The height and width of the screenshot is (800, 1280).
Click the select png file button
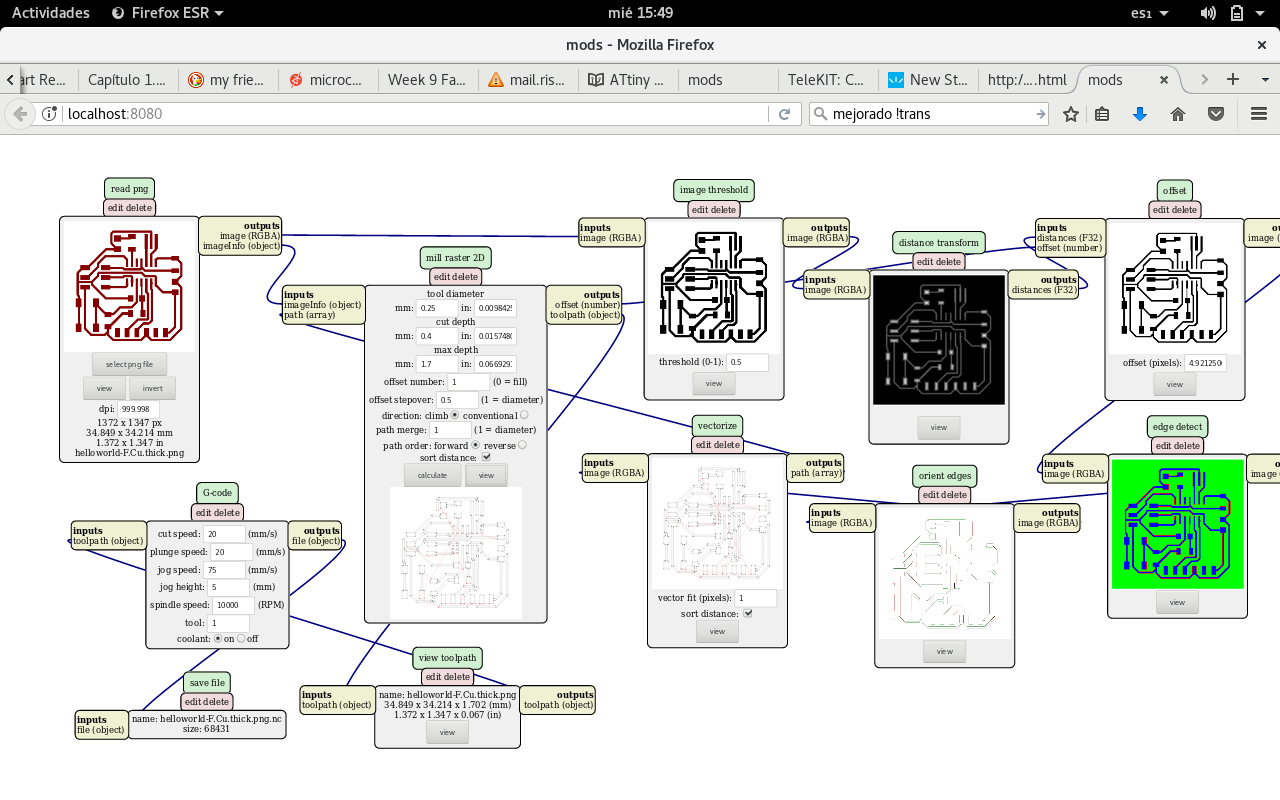(x=130, y=364)
